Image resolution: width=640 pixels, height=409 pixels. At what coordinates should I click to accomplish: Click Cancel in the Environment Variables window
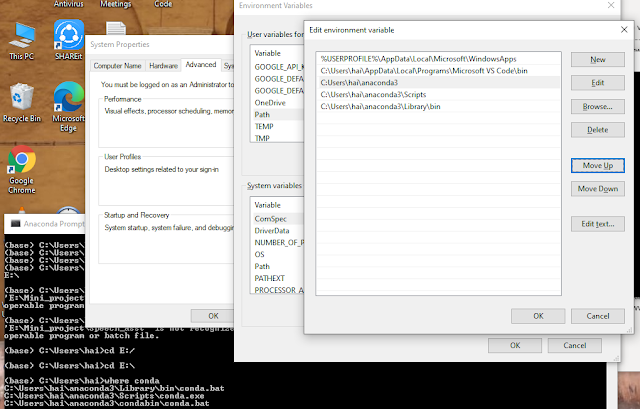pos(575,345)
